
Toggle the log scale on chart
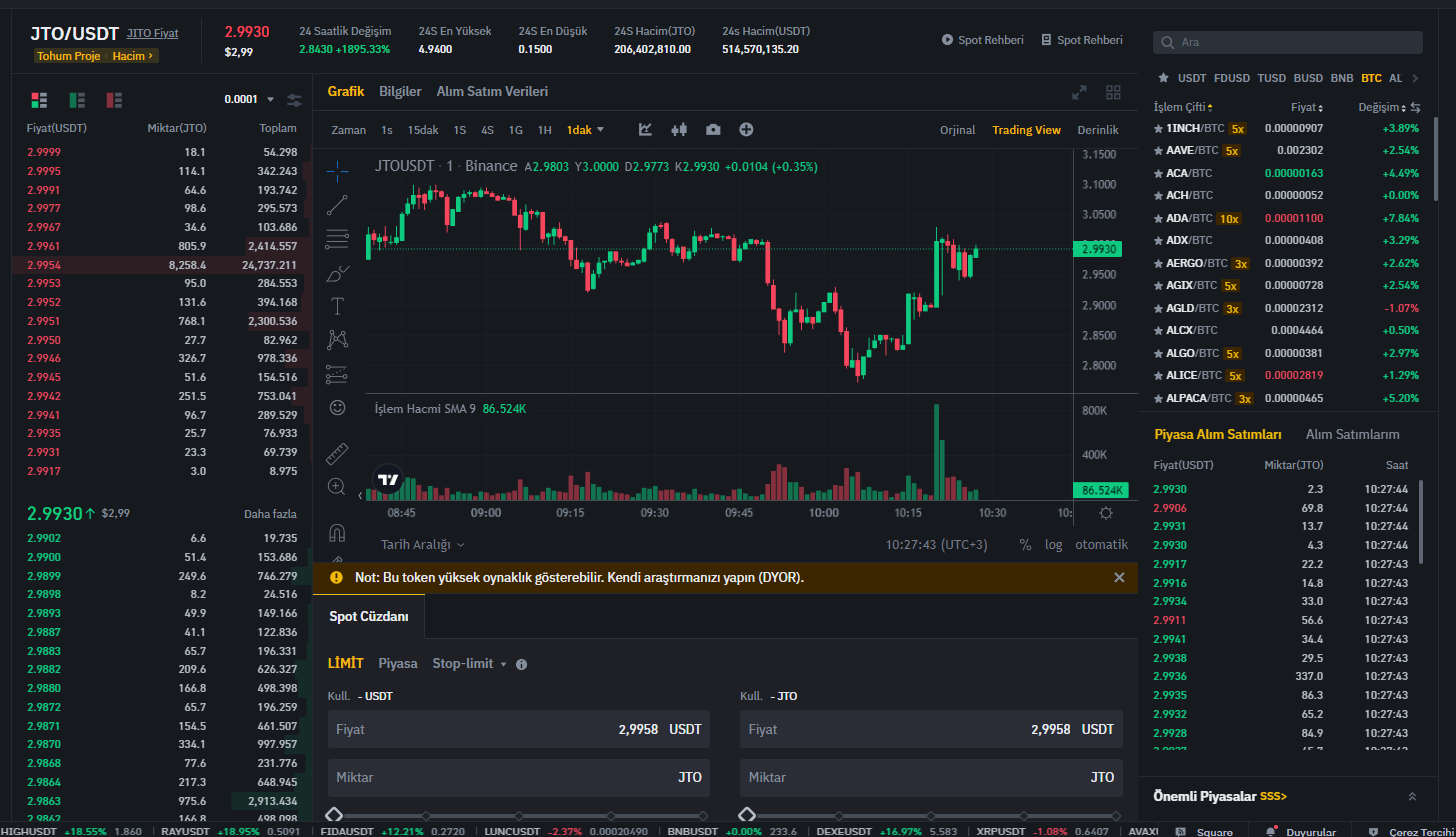point(1054,545)
